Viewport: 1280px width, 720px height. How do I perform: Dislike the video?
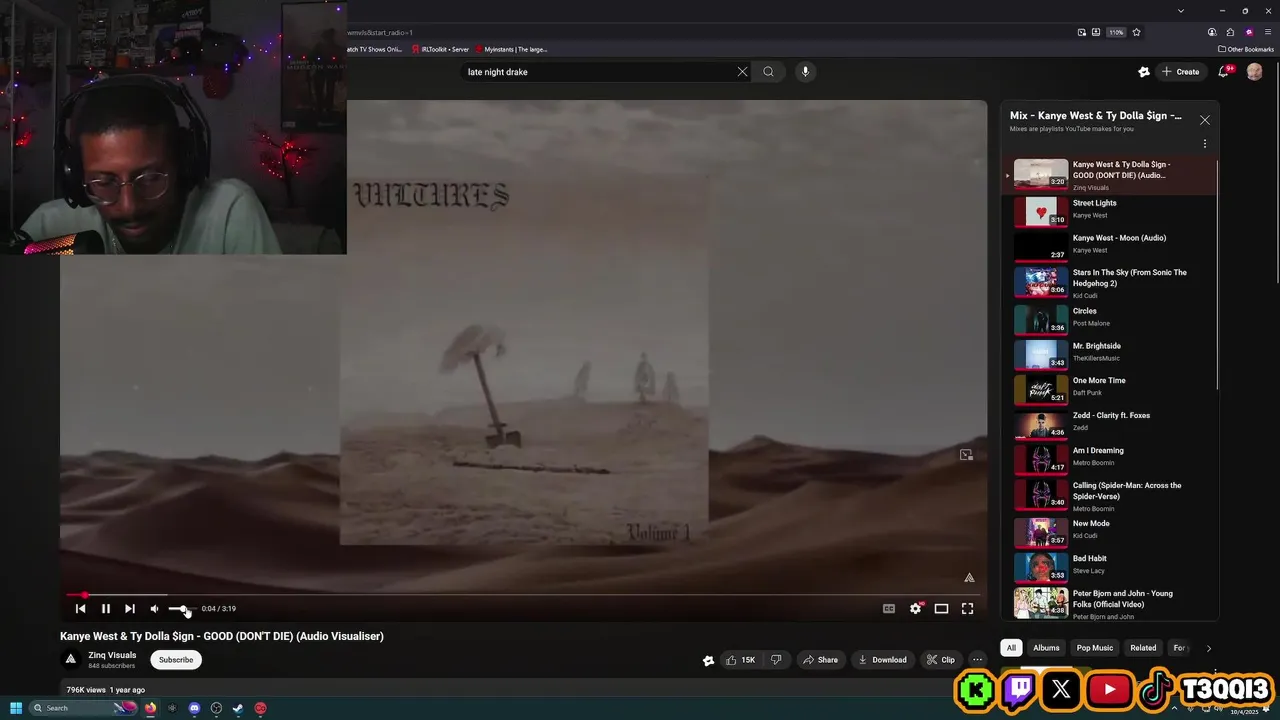[x=776, y=660]
